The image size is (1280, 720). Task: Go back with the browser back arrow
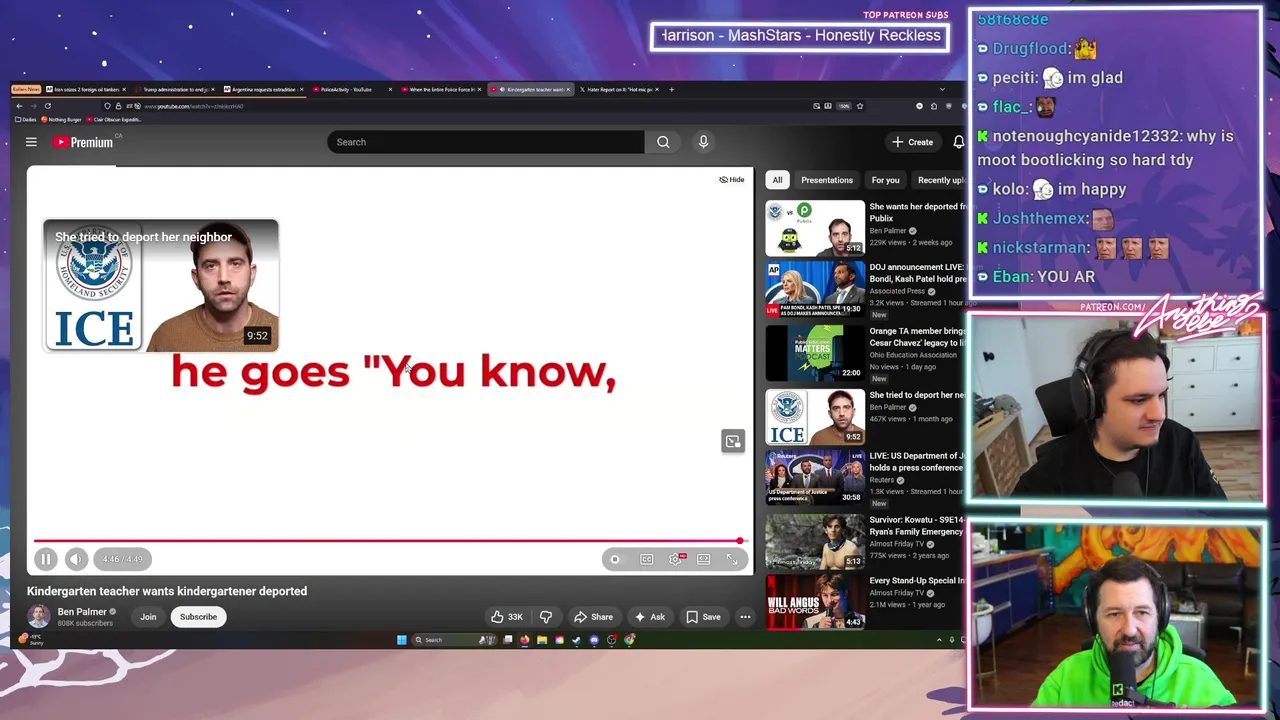(x=18, y=106)
